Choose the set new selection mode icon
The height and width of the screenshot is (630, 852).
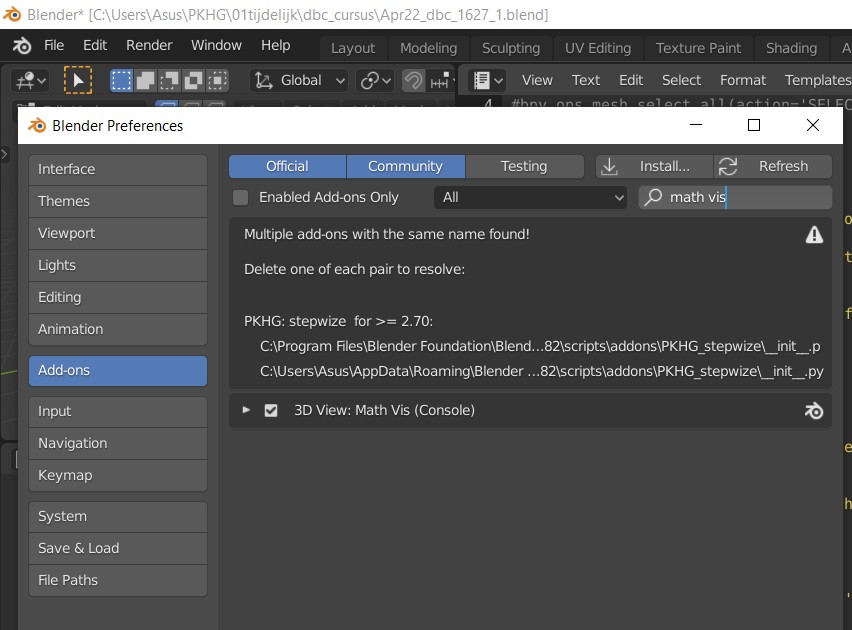click(x=121, y=80)
